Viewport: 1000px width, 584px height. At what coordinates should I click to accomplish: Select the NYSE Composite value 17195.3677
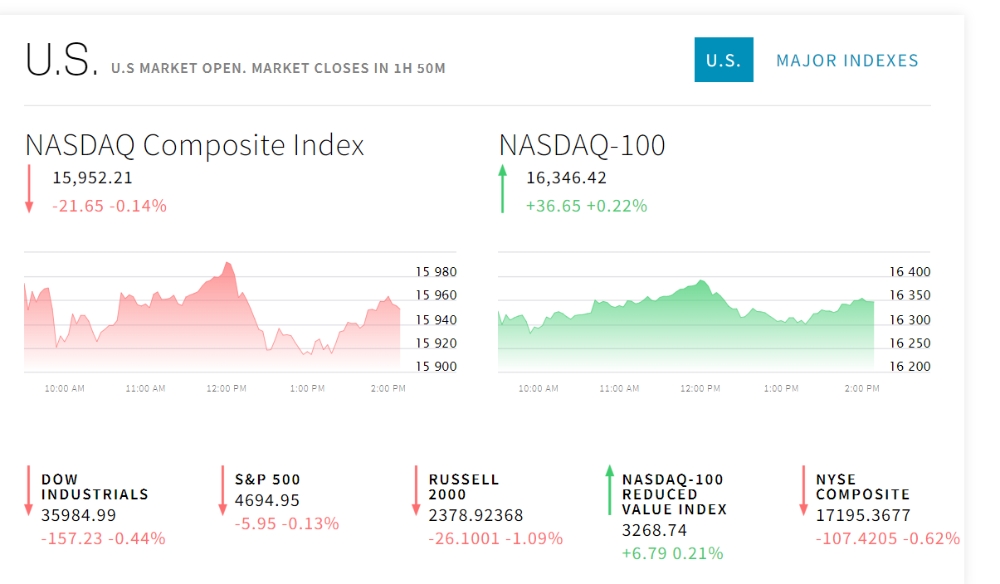click(863, 515)
